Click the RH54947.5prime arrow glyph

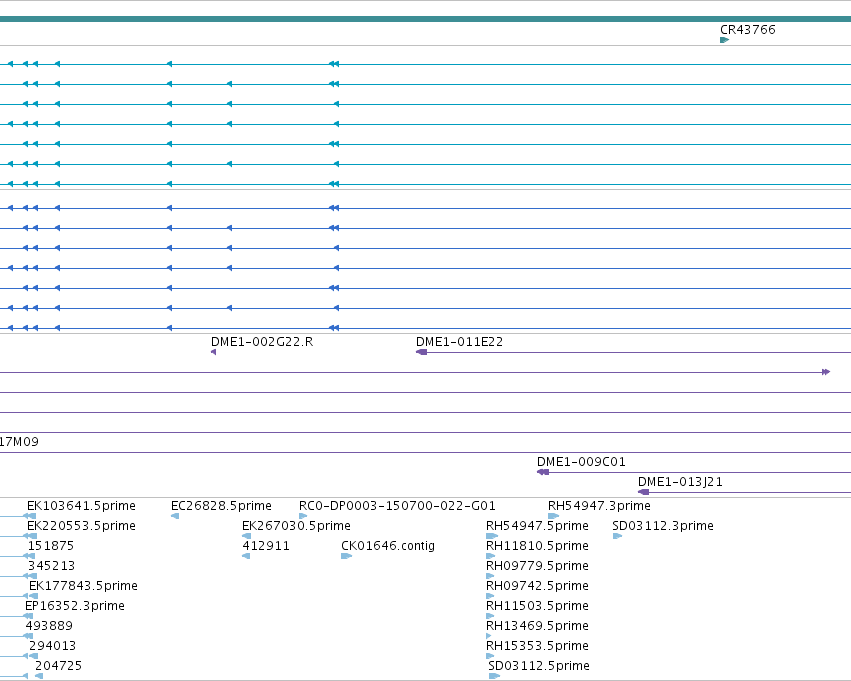click(x=492, y=536)
